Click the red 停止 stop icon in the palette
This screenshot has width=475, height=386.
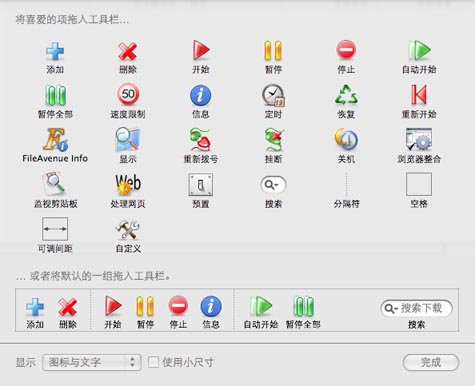point(346,50)
